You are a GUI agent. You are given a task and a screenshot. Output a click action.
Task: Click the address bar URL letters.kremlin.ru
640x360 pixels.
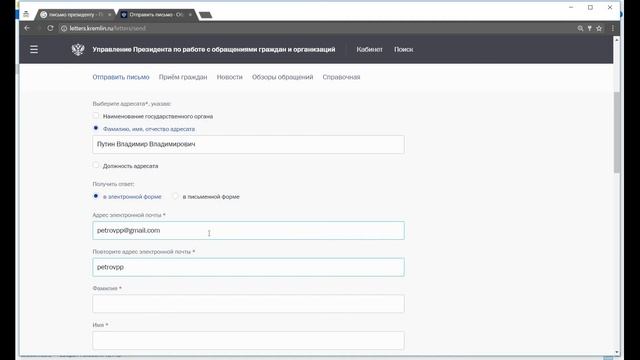coord(107,29)
